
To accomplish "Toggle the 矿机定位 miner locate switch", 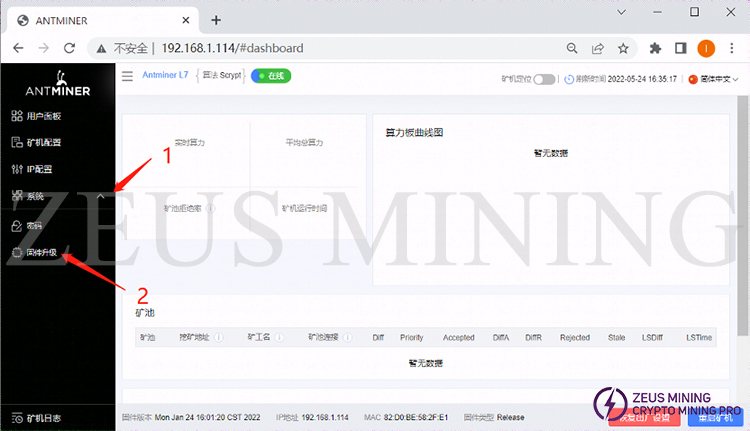I will pyautogui.click(x=544, y=79).
